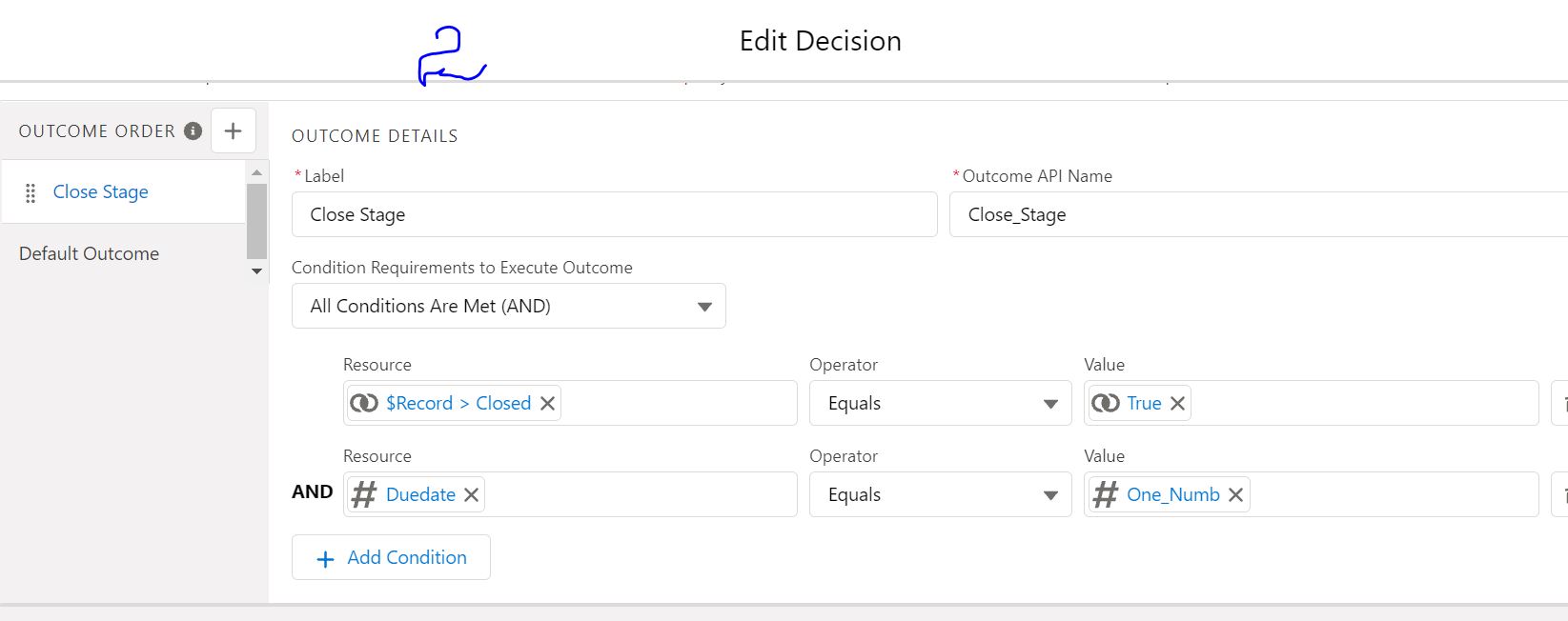The width and height of the screenshot is (1568, 621).
Task: Click the Label input field
Action: (x=614, y=214)
